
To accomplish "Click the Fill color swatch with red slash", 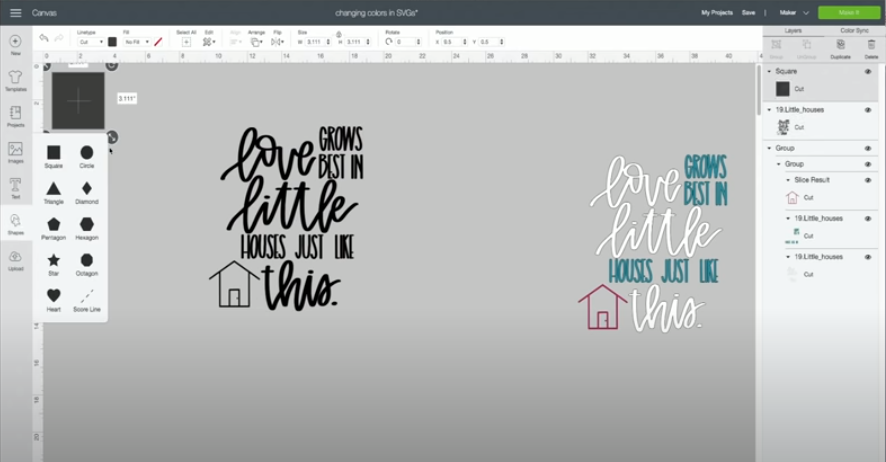I will [158, 42].
